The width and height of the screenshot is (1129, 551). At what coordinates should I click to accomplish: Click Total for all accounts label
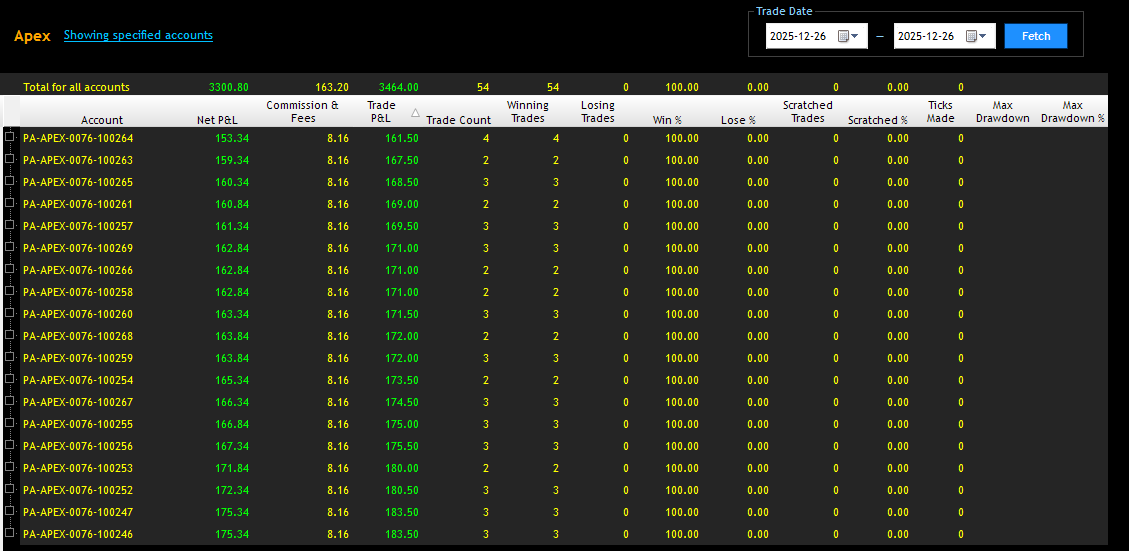click(76, 87)
